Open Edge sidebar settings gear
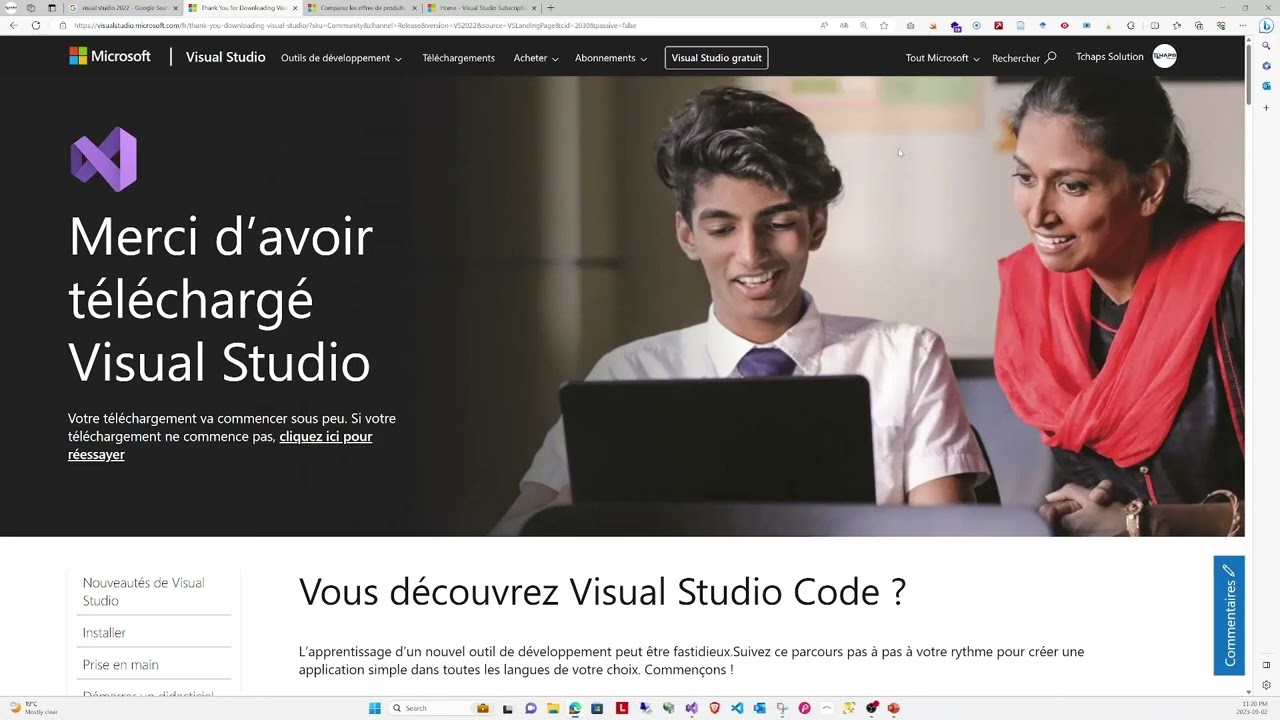Viewport: 1280px width, 720px height. tap(1266, 685)
